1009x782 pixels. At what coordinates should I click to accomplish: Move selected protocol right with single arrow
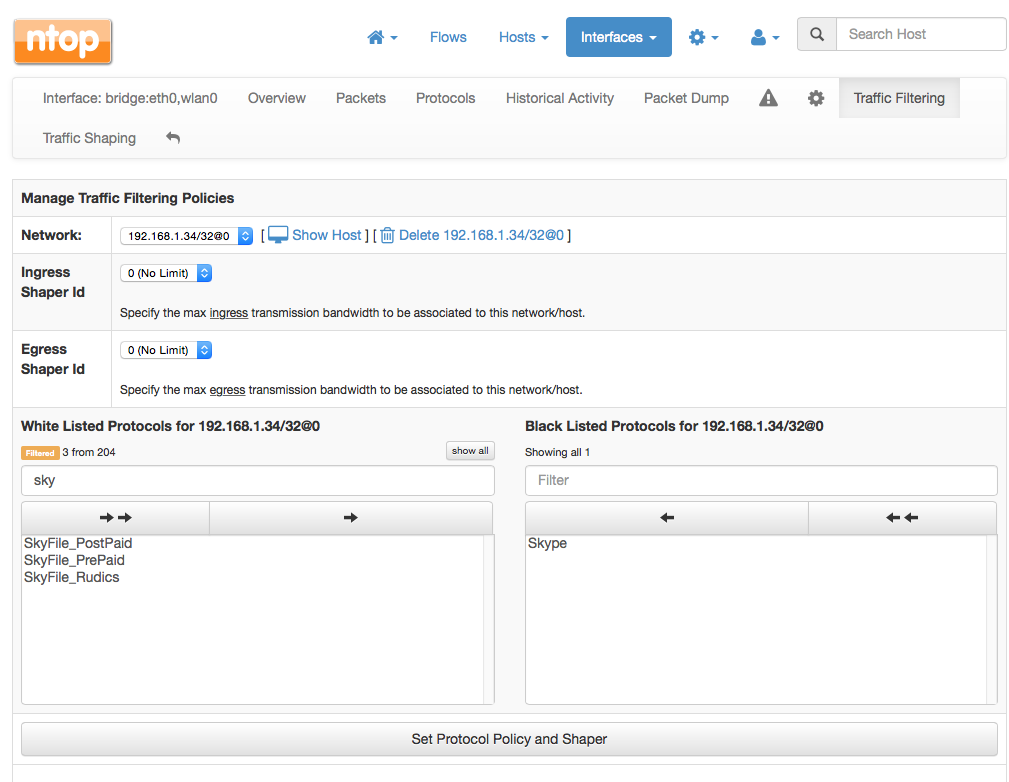click(x=351, y=517)
